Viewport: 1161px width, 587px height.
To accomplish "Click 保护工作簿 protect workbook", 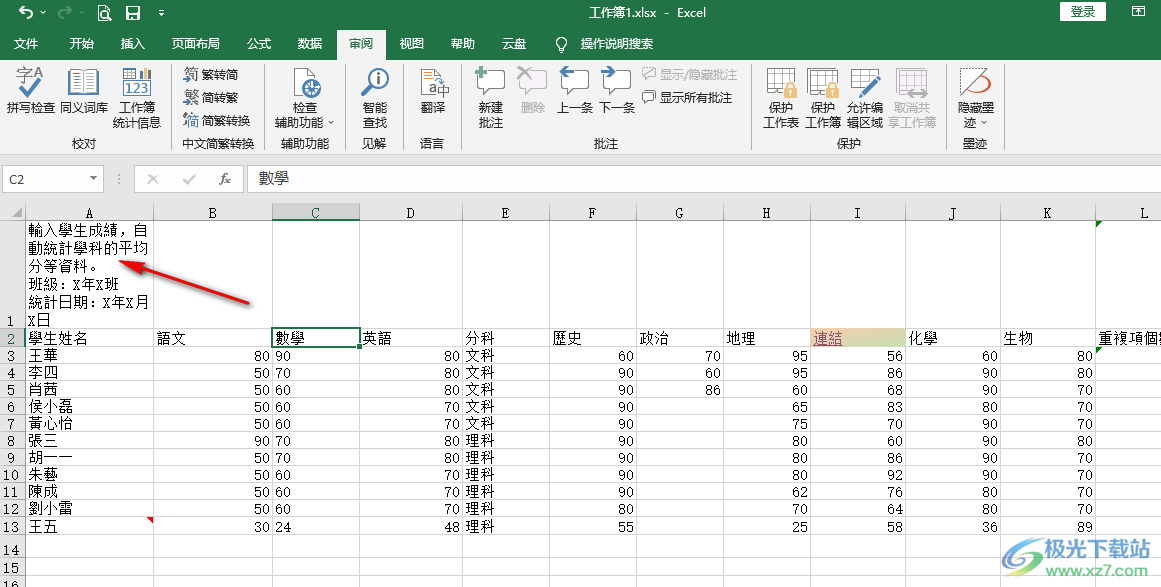I will [823, 98].
